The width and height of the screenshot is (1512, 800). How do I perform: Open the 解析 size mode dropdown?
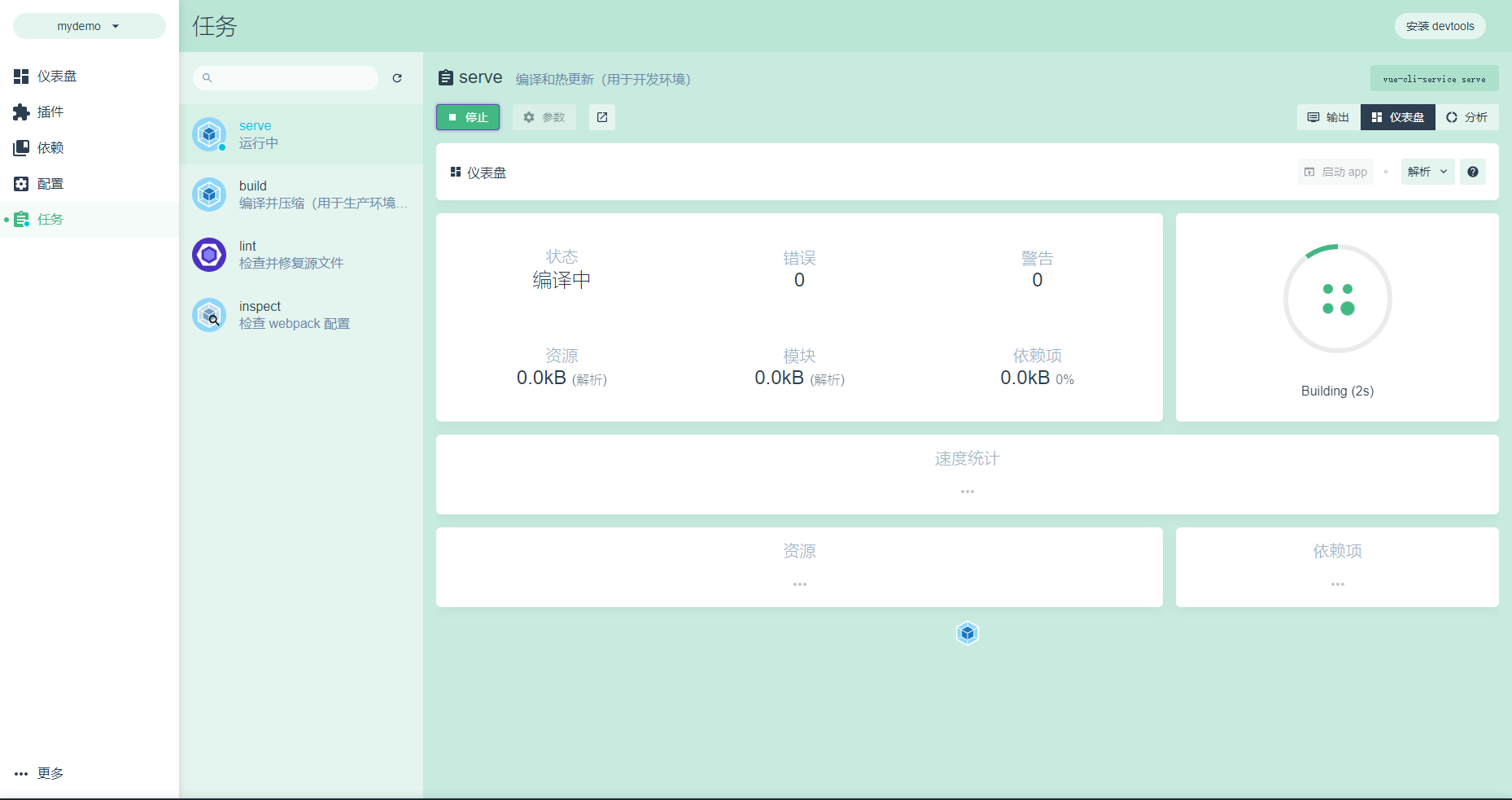(1427, 172)
